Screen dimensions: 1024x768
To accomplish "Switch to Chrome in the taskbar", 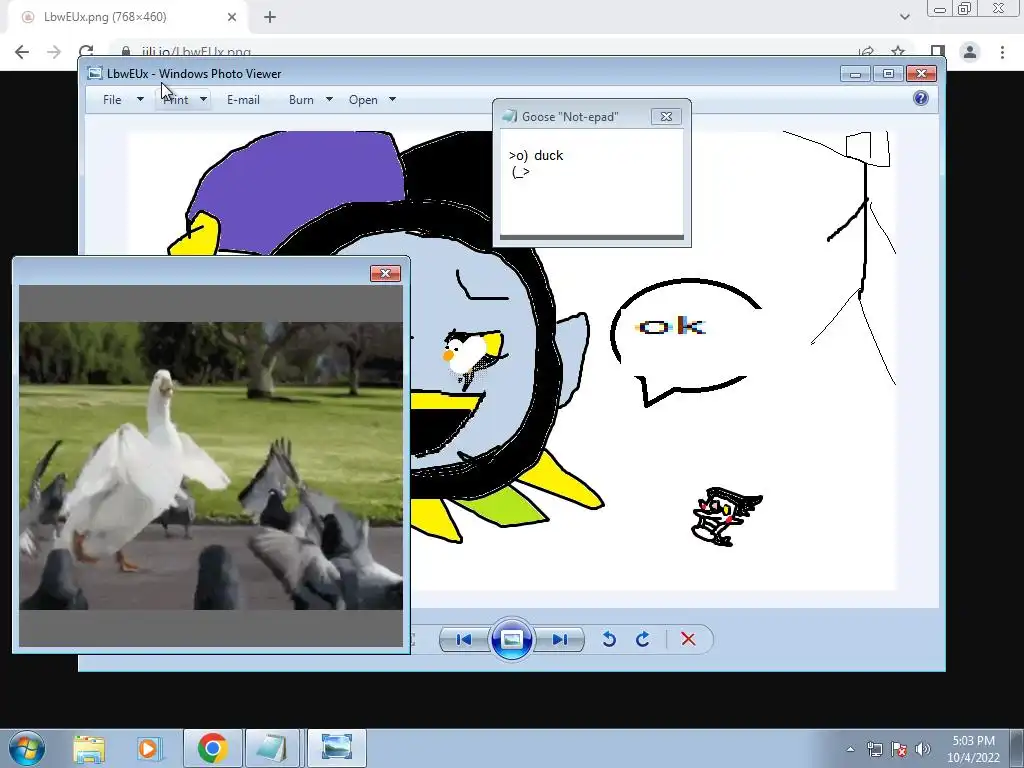I will tap(212, 748).
